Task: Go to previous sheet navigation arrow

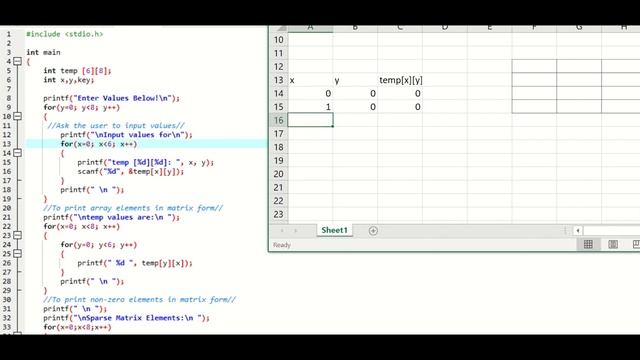Action: [282, 231]
